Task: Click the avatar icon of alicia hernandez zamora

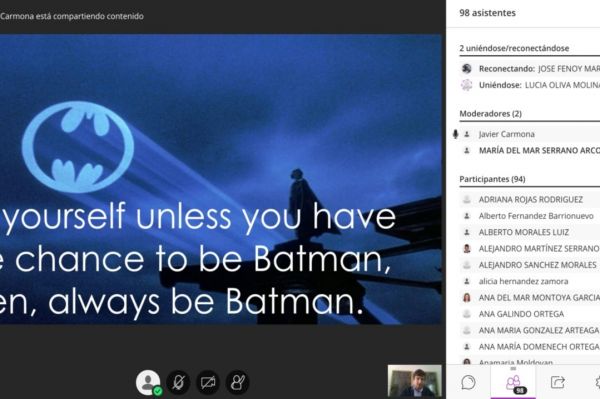Action: point(466,282)
